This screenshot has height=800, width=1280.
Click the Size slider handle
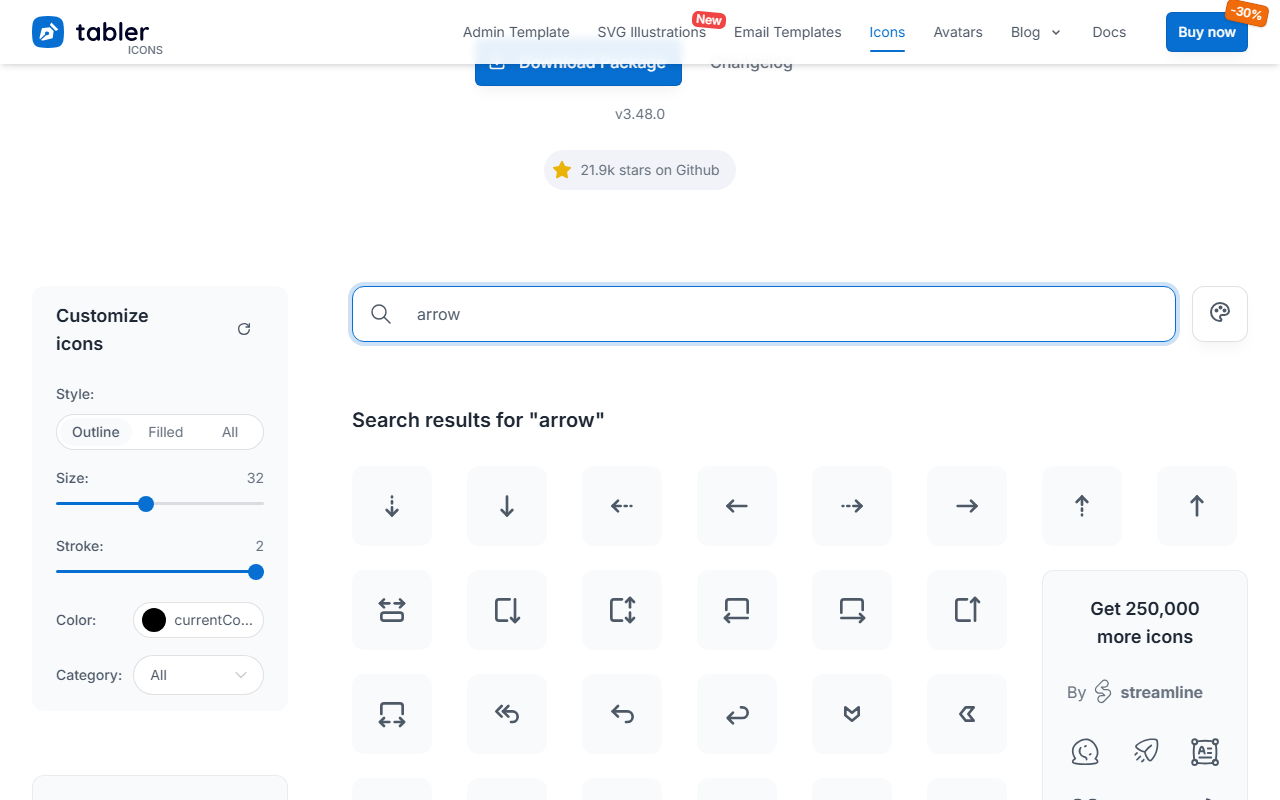pyautogui.click(x=146, y=504)
